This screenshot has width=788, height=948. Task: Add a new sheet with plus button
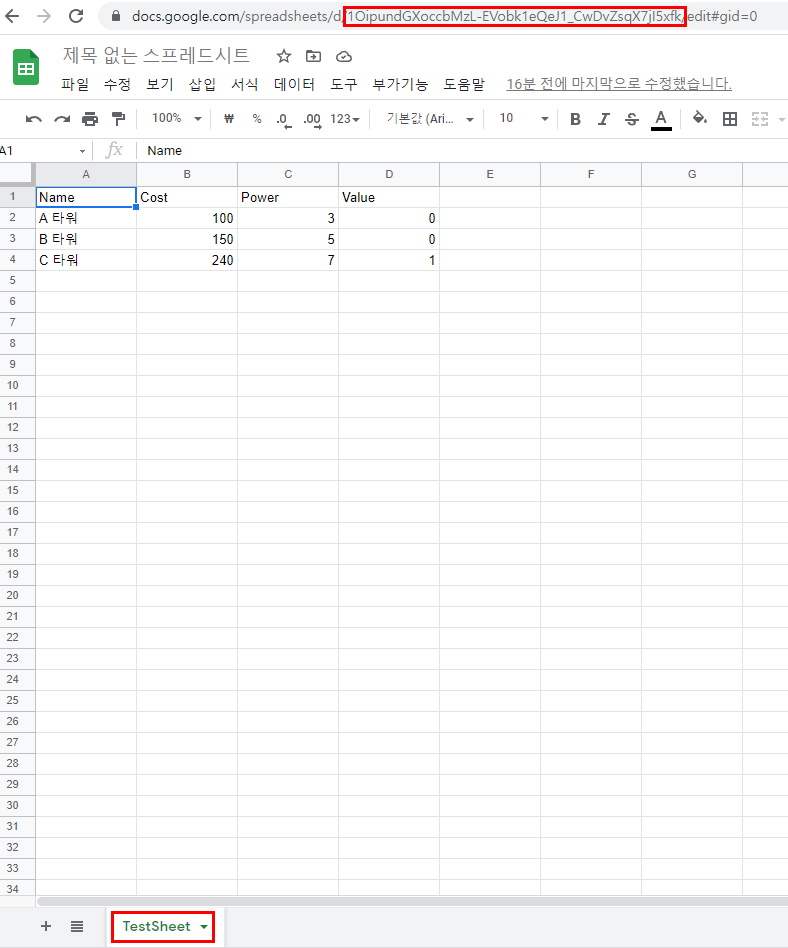click(x=45, y=926)
